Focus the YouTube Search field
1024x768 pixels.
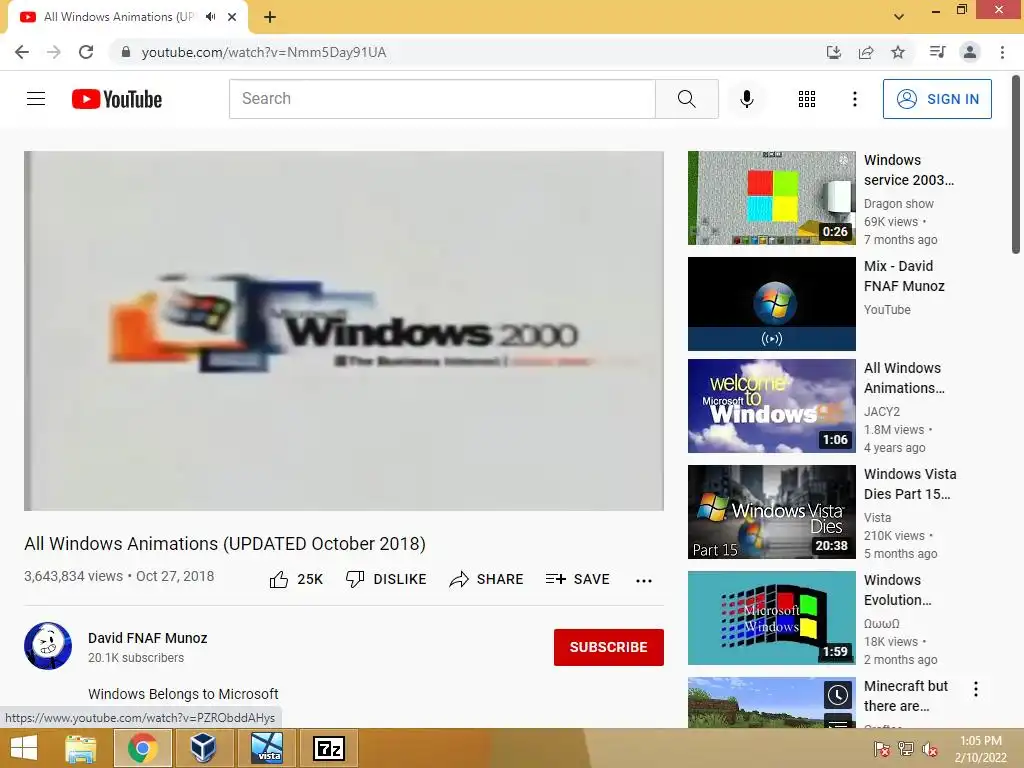pyautogui.click(x=442, y=99)
